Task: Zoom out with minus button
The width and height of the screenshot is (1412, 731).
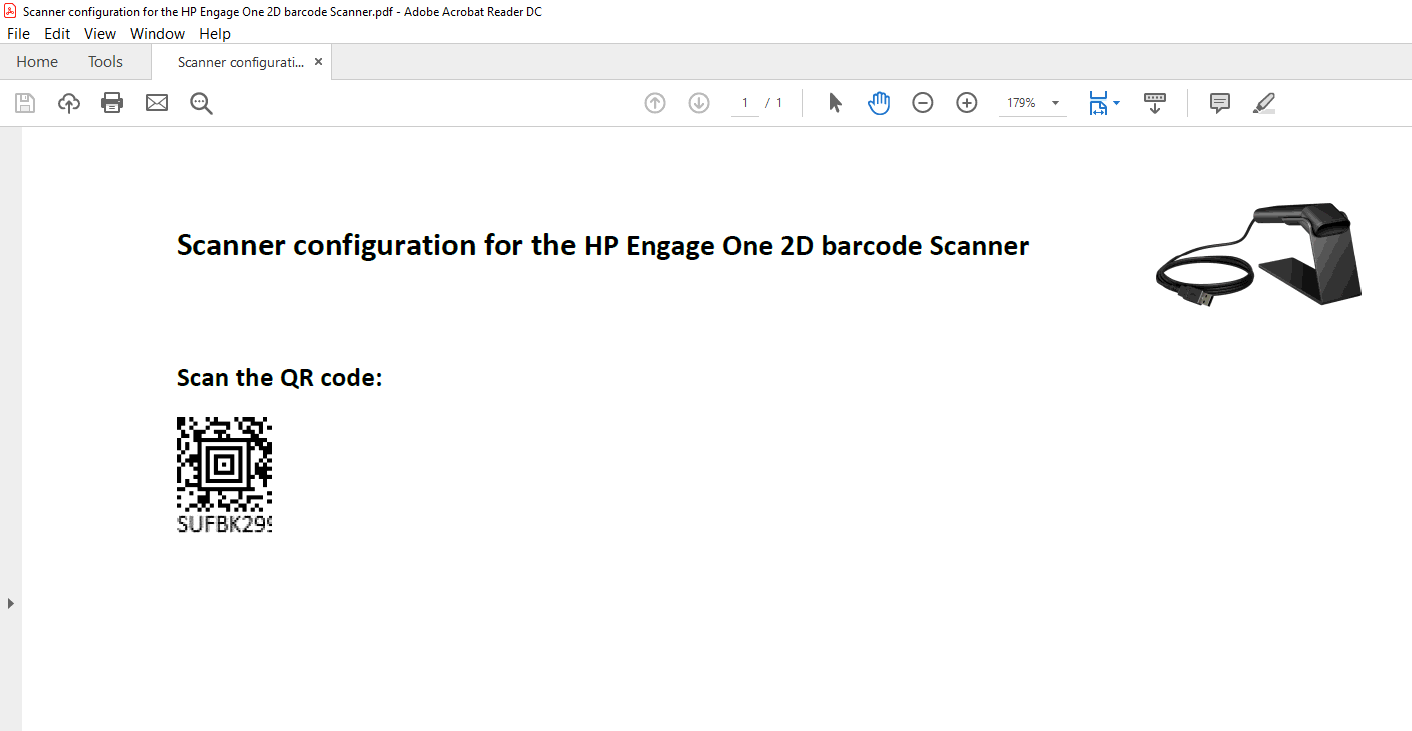Action: (x=923, y=103)
